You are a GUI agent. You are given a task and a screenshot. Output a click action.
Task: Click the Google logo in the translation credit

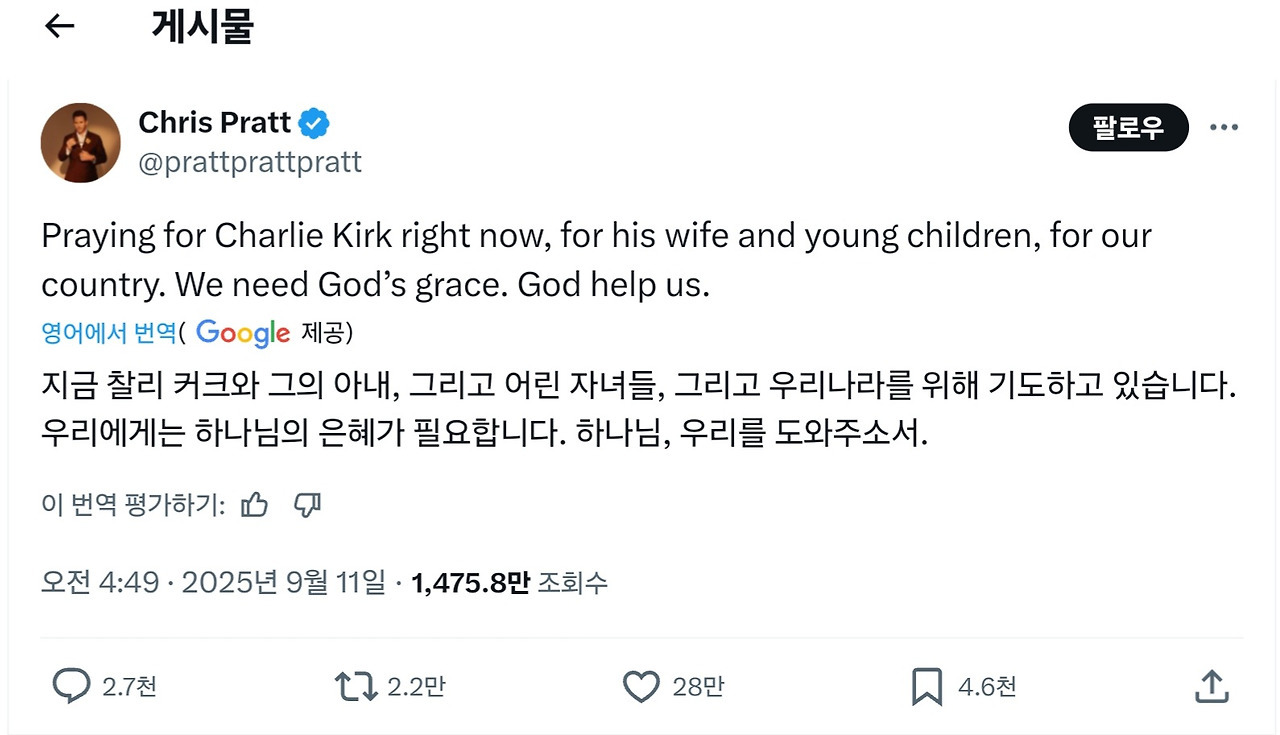(x=243, y=333)
